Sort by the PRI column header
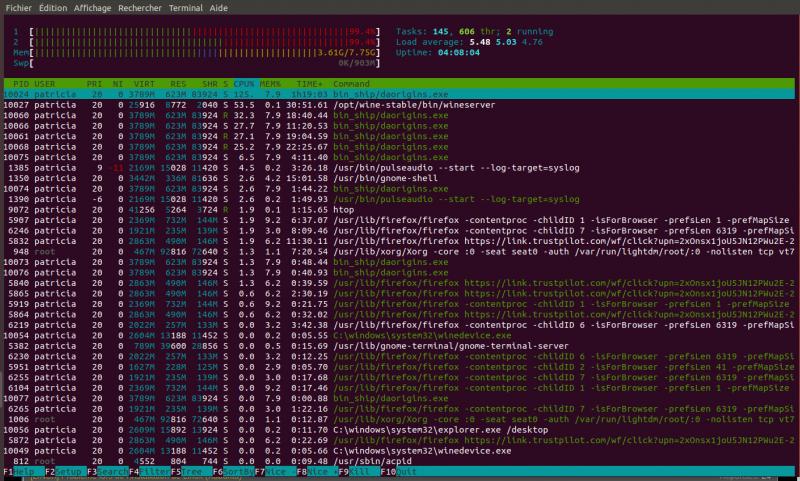Viewport: 800px width, 481px height. click(x=94, y=84)
